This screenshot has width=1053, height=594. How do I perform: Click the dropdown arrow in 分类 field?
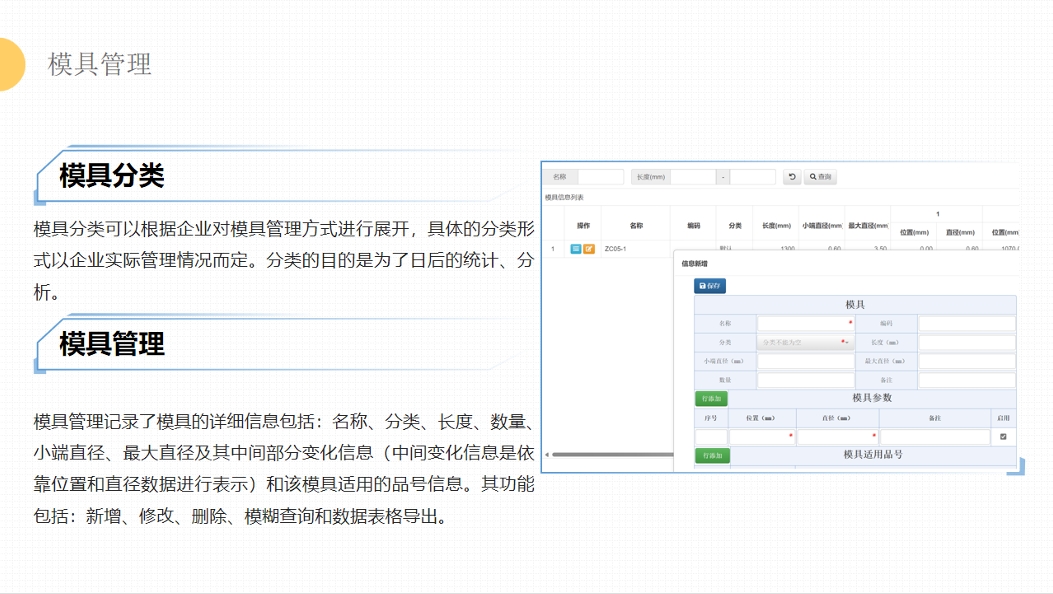pyautogui.click(x=847, y=342)
